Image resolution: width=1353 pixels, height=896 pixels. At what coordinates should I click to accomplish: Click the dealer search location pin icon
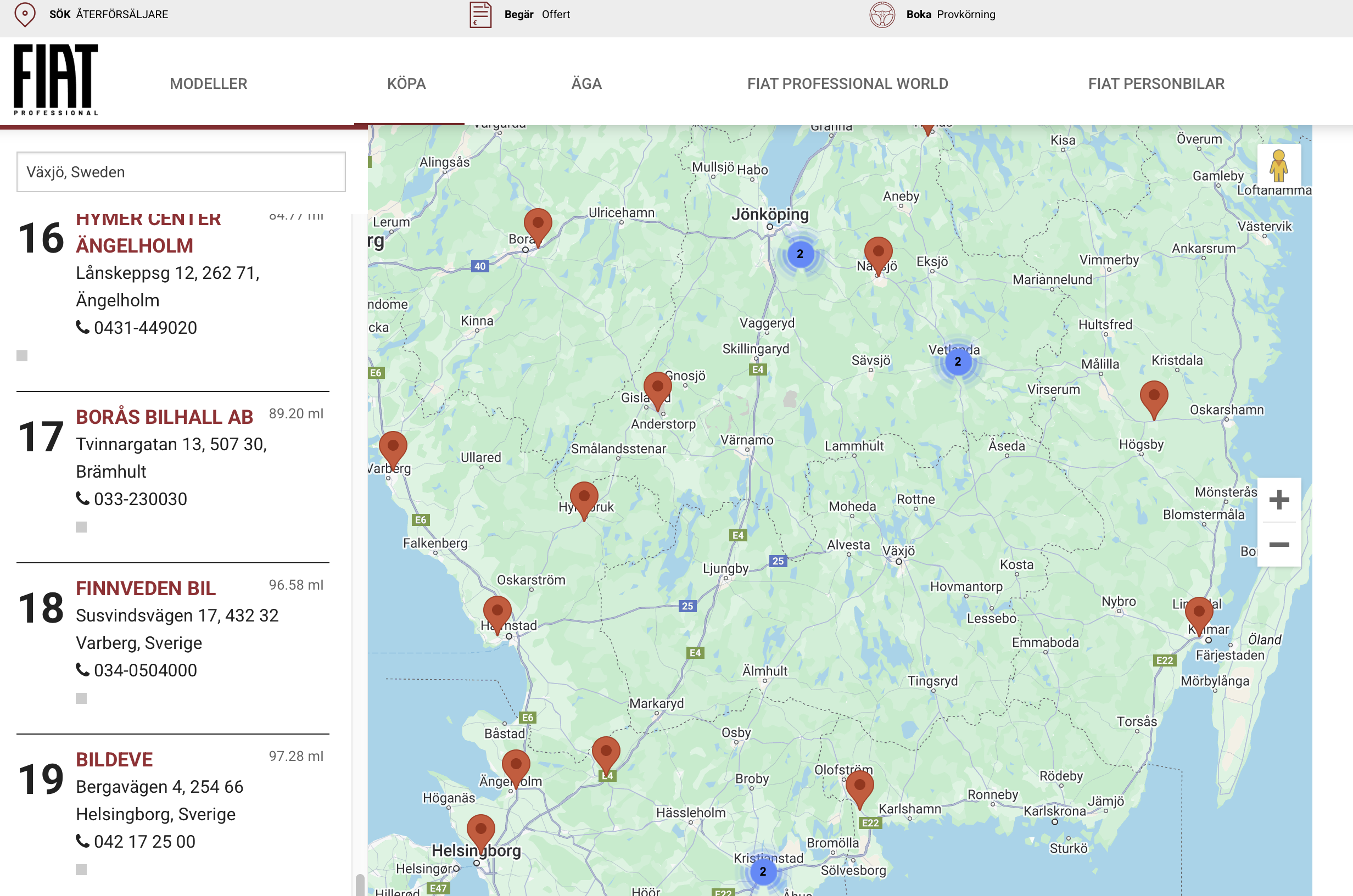point(25,14)
